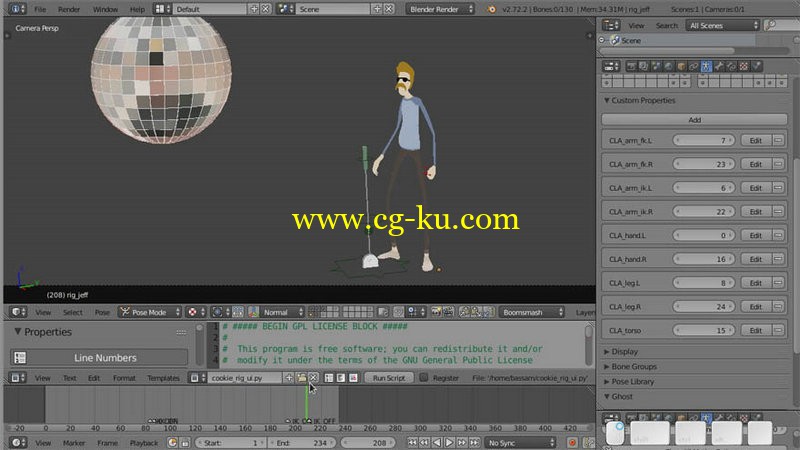Open the Texture properties checker icon

pyautogui.click(x=744, y=66)
